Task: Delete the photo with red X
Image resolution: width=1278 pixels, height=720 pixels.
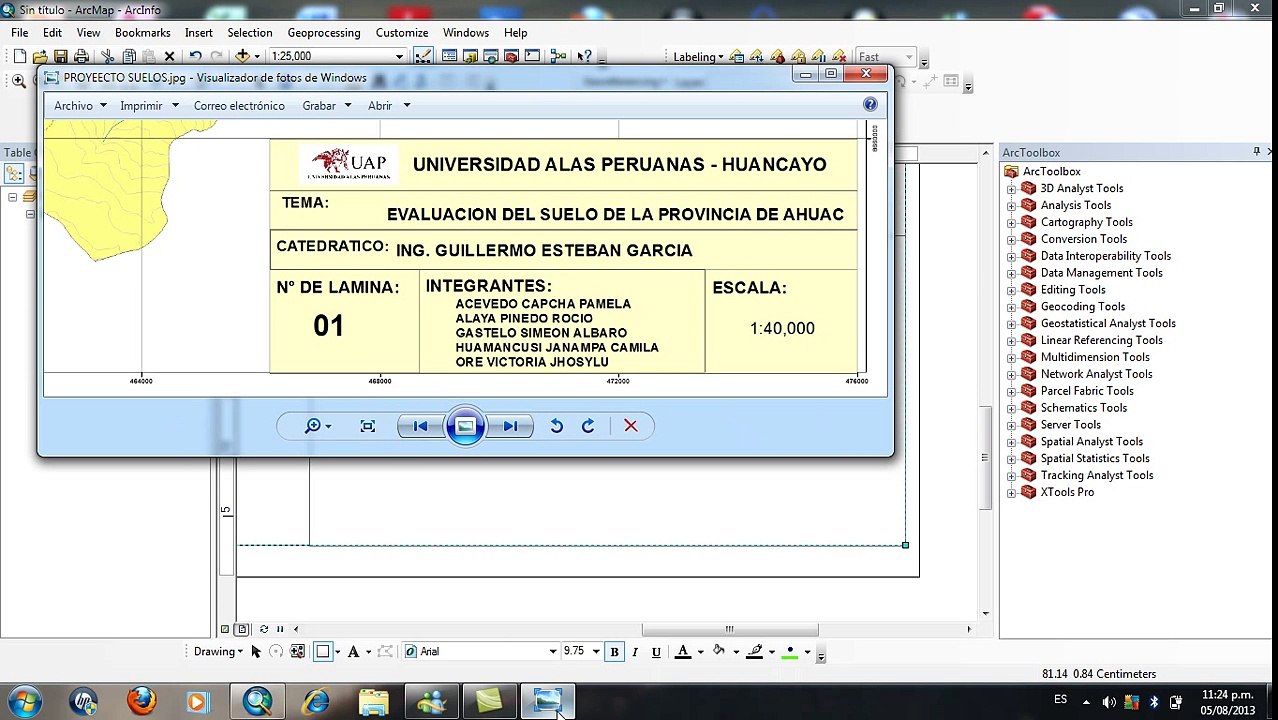Action: click(631, 426)
